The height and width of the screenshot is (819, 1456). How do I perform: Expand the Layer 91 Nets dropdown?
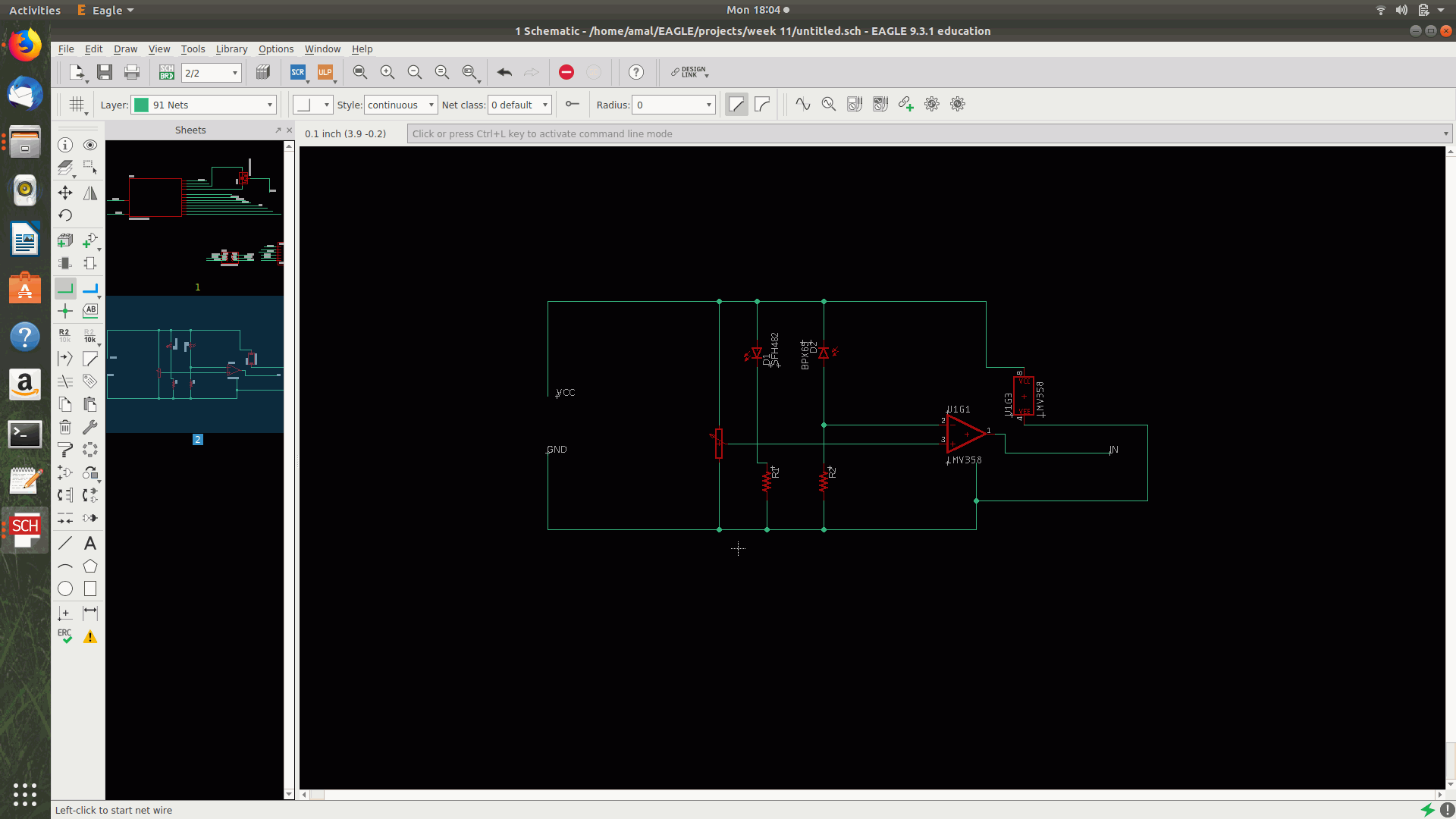pyautogui.click(x=269, y=105)
